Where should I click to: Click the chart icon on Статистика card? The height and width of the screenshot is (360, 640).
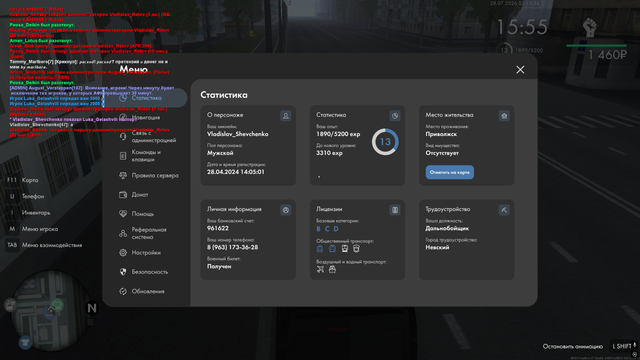click(x=395, y=116)
